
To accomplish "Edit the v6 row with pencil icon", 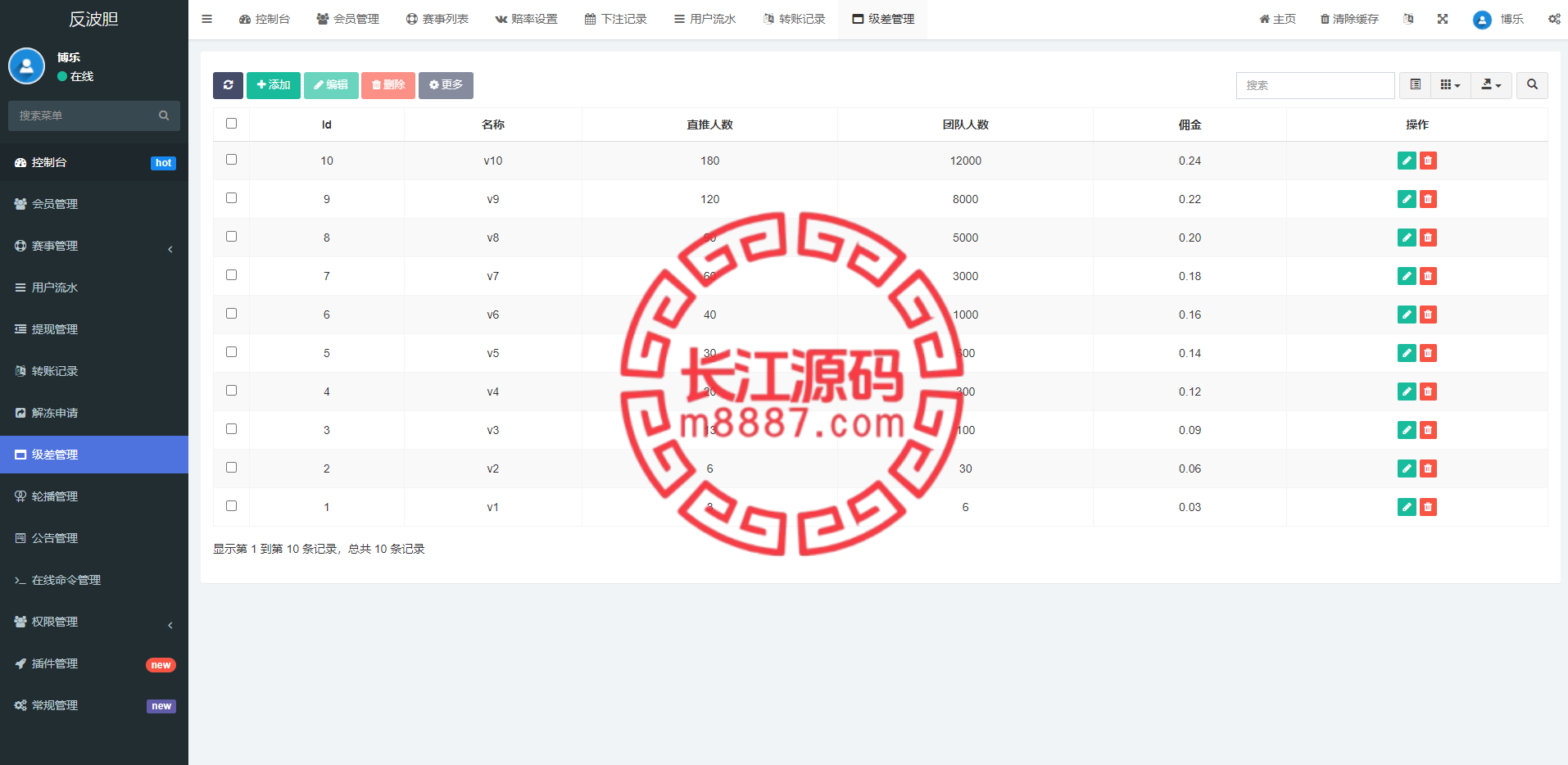I will (x=1407, y=315).
